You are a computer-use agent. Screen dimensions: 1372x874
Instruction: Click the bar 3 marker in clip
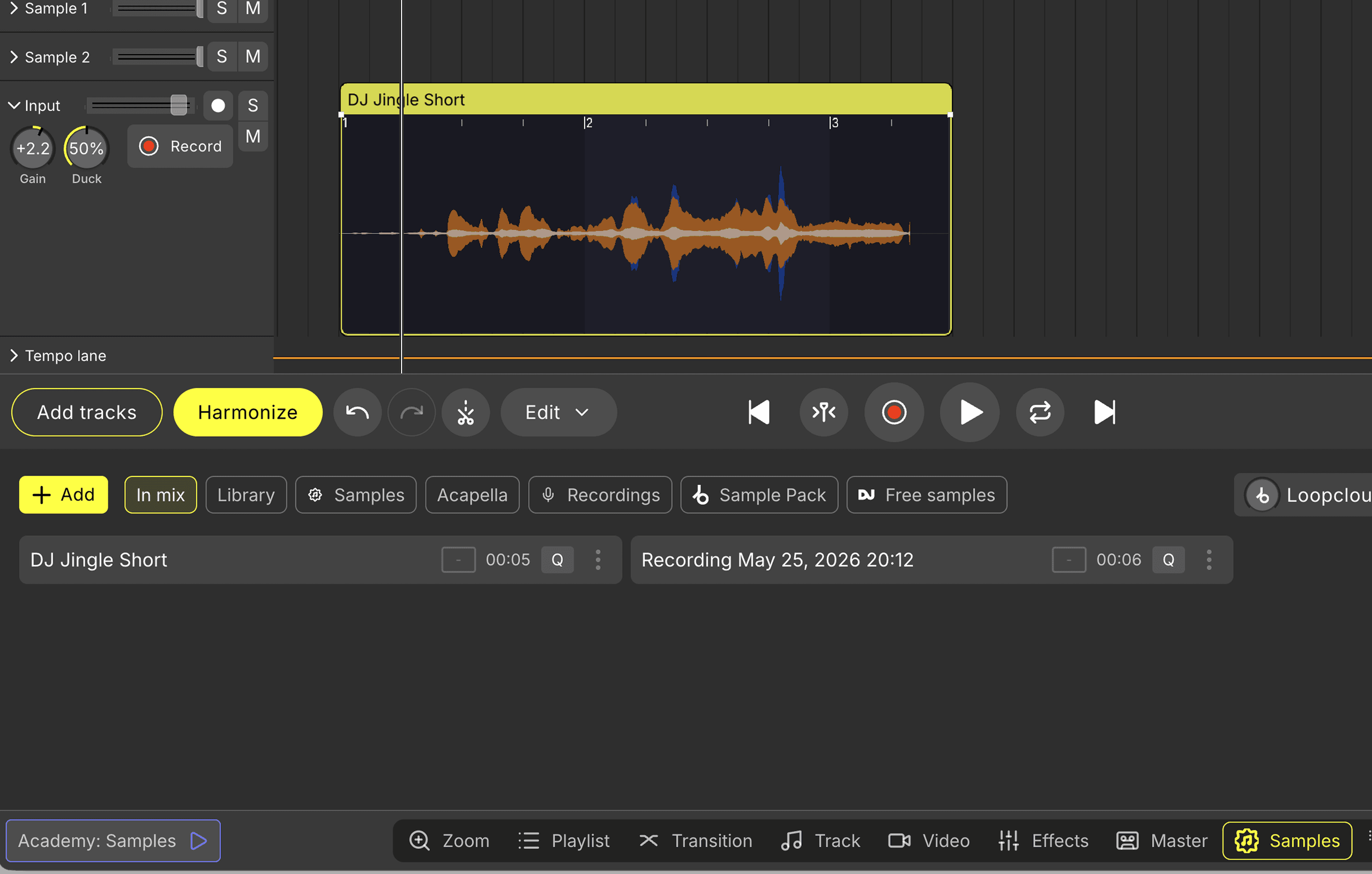[x=833, y=123]
